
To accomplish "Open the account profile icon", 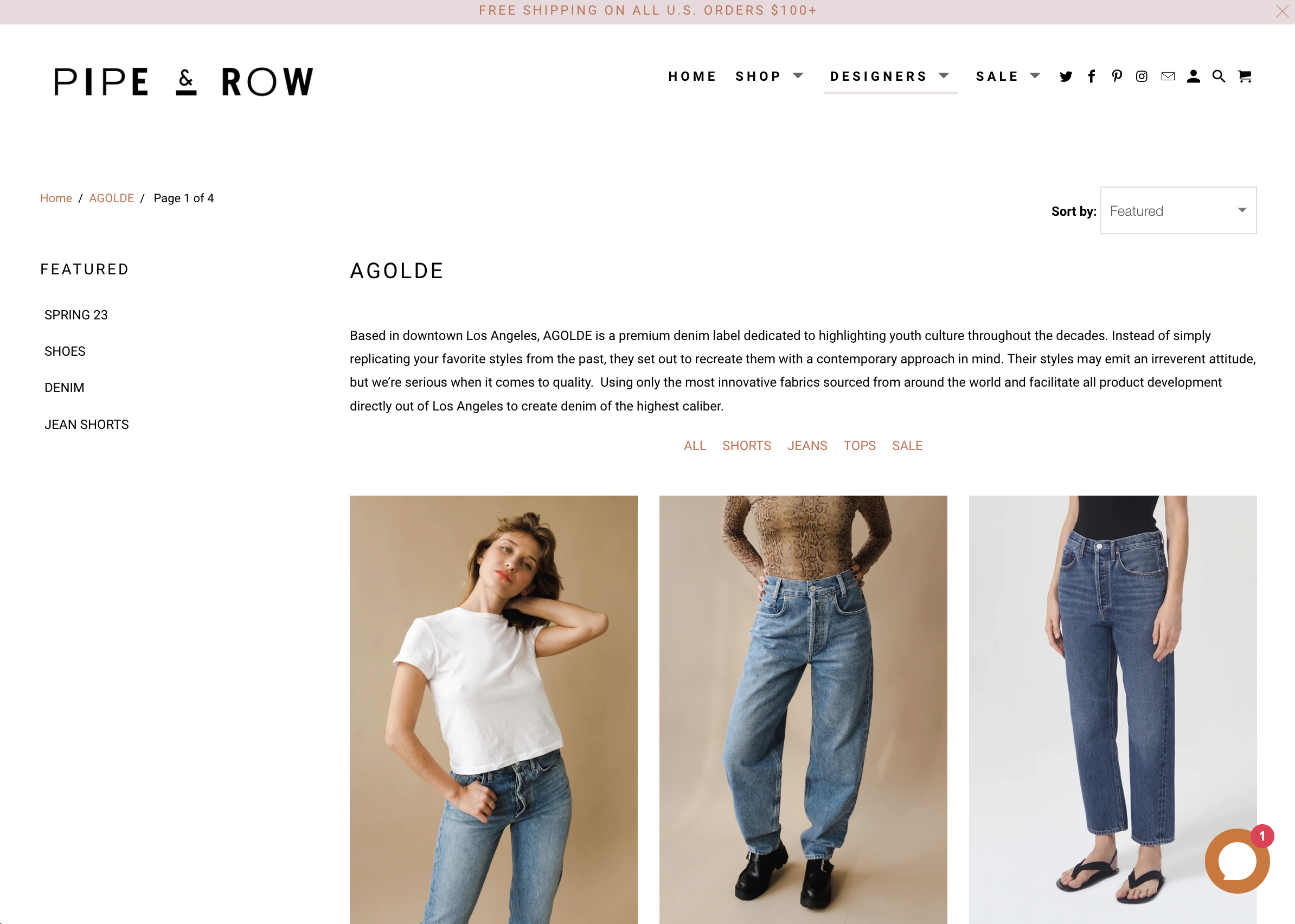I will pos(1193,76).
